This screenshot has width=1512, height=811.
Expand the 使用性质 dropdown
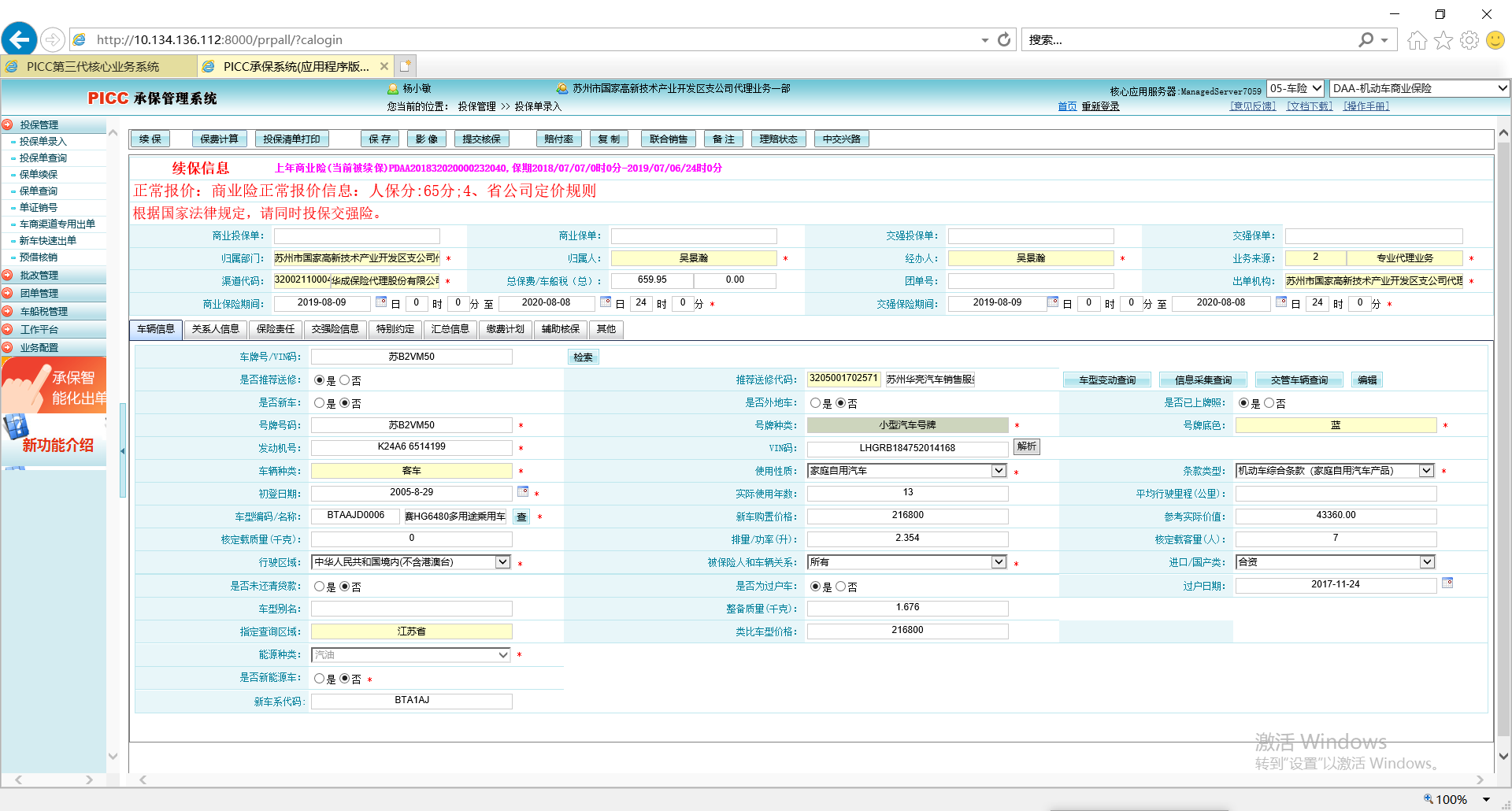coord(999,471)
